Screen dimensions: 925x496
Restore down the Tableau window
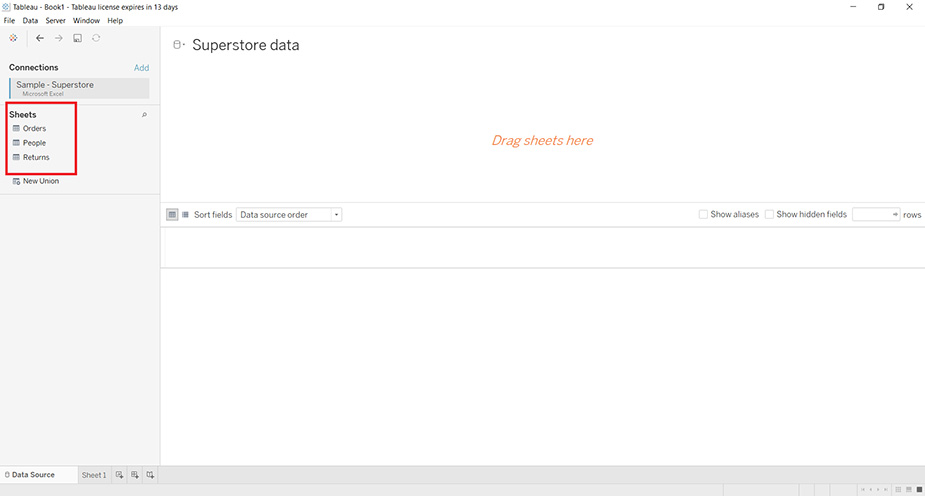881,7
